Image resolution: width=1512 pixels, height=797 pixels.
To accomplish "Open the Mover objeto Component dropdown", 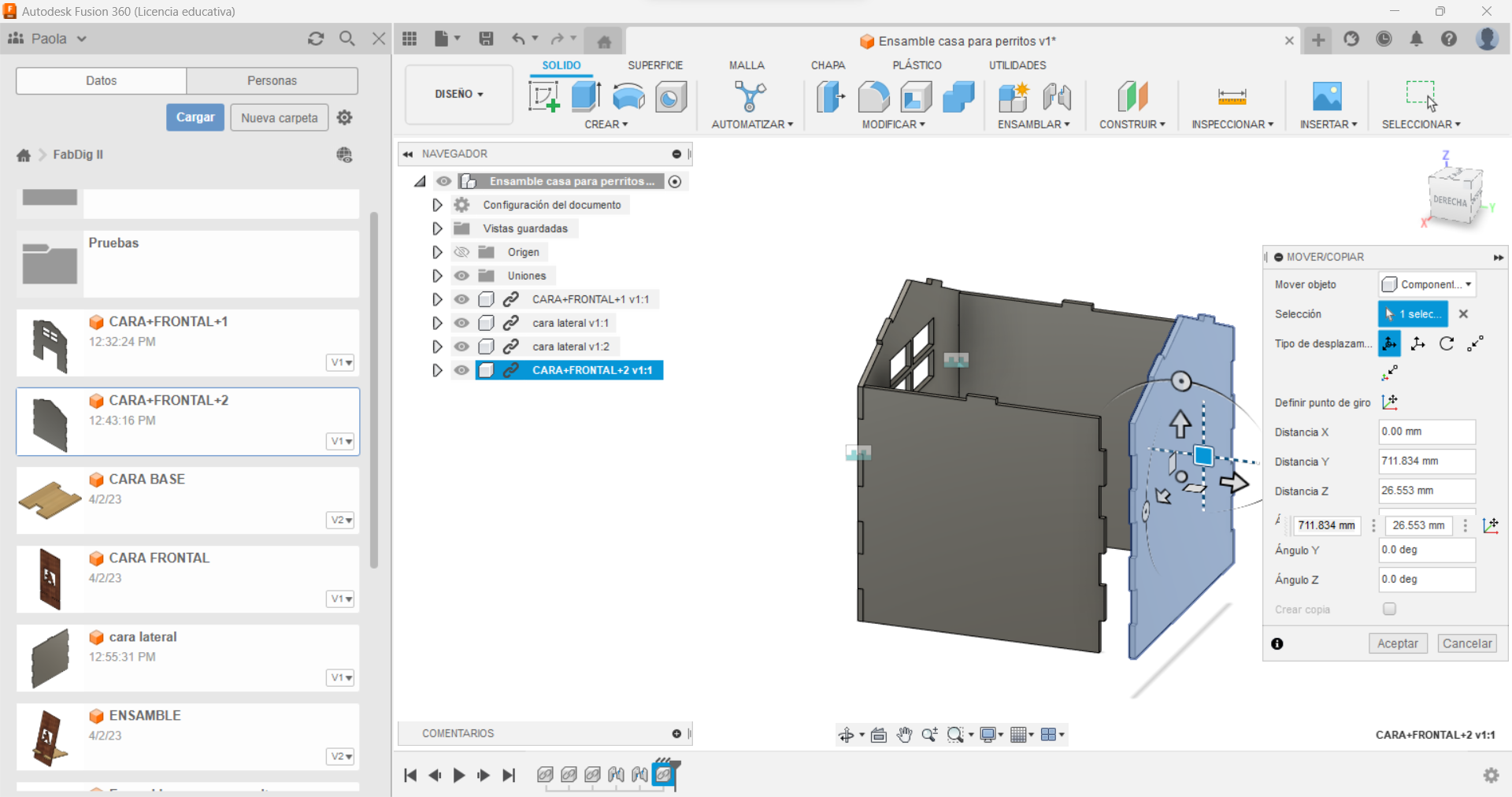I will click(x=1426, y=284).
